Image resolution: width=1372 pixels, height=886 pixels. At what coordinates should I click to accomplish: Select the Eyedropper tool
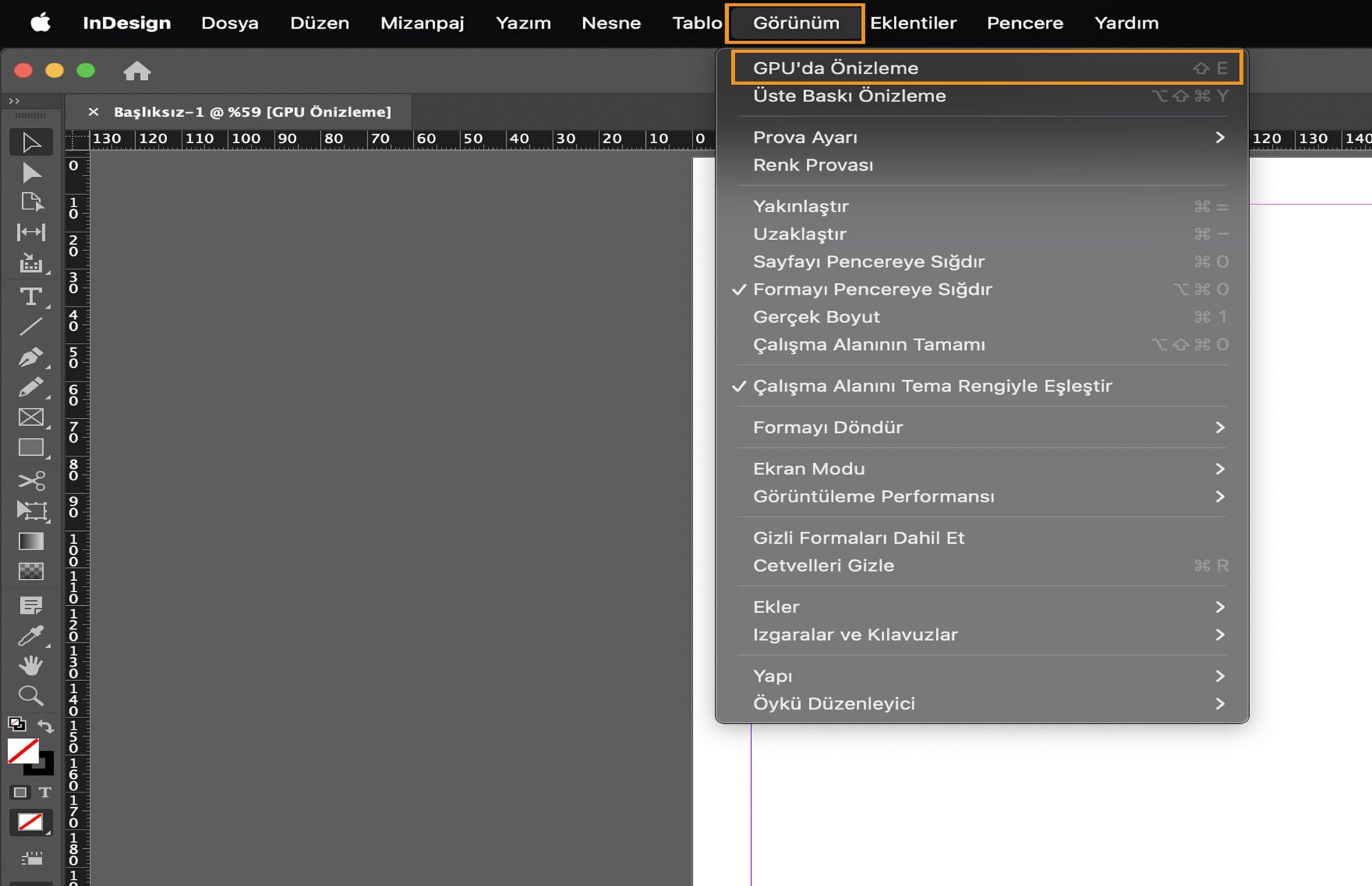tap(30, 635)
